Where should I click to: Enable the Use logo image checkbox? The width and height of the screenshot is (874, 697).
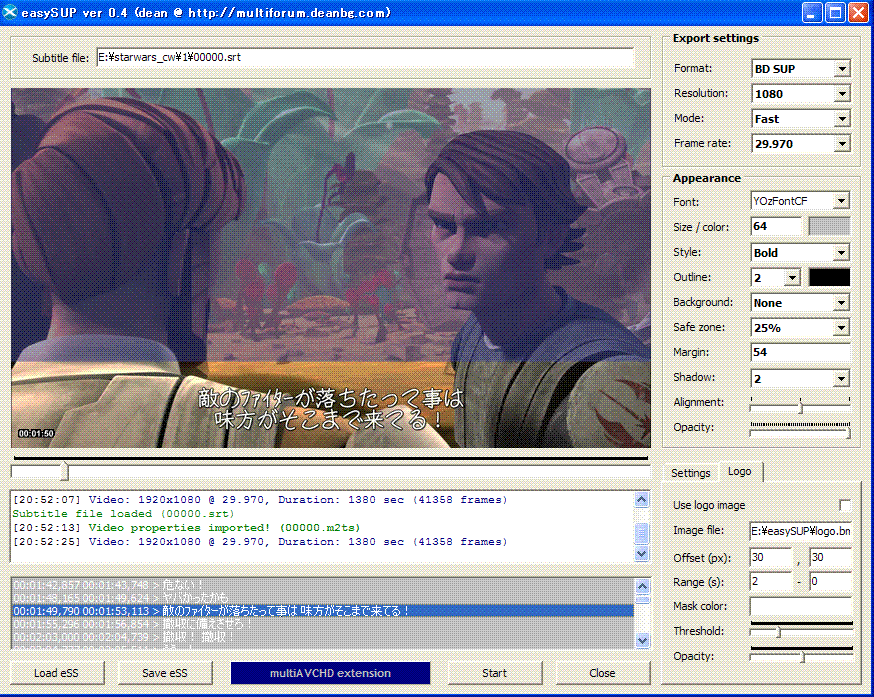844,505
